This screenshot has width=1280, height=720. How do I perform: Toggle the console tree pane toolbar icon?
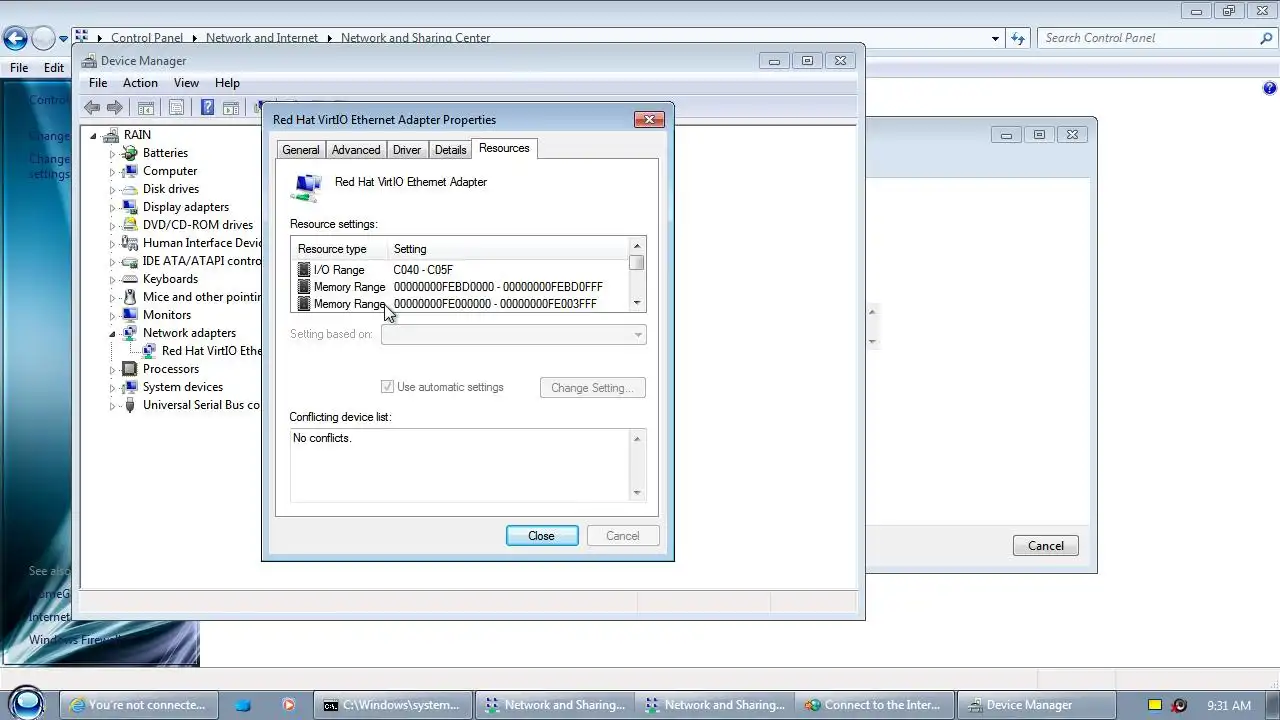point(146,108)
